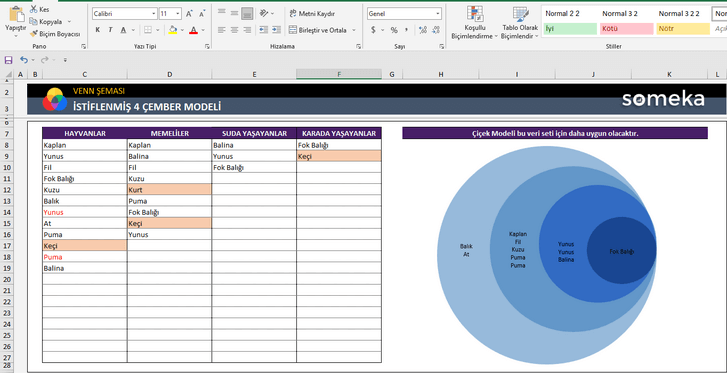The image size is (727, 373).
Task: Click the increase indent icon
Action: [x=276, y=30]
